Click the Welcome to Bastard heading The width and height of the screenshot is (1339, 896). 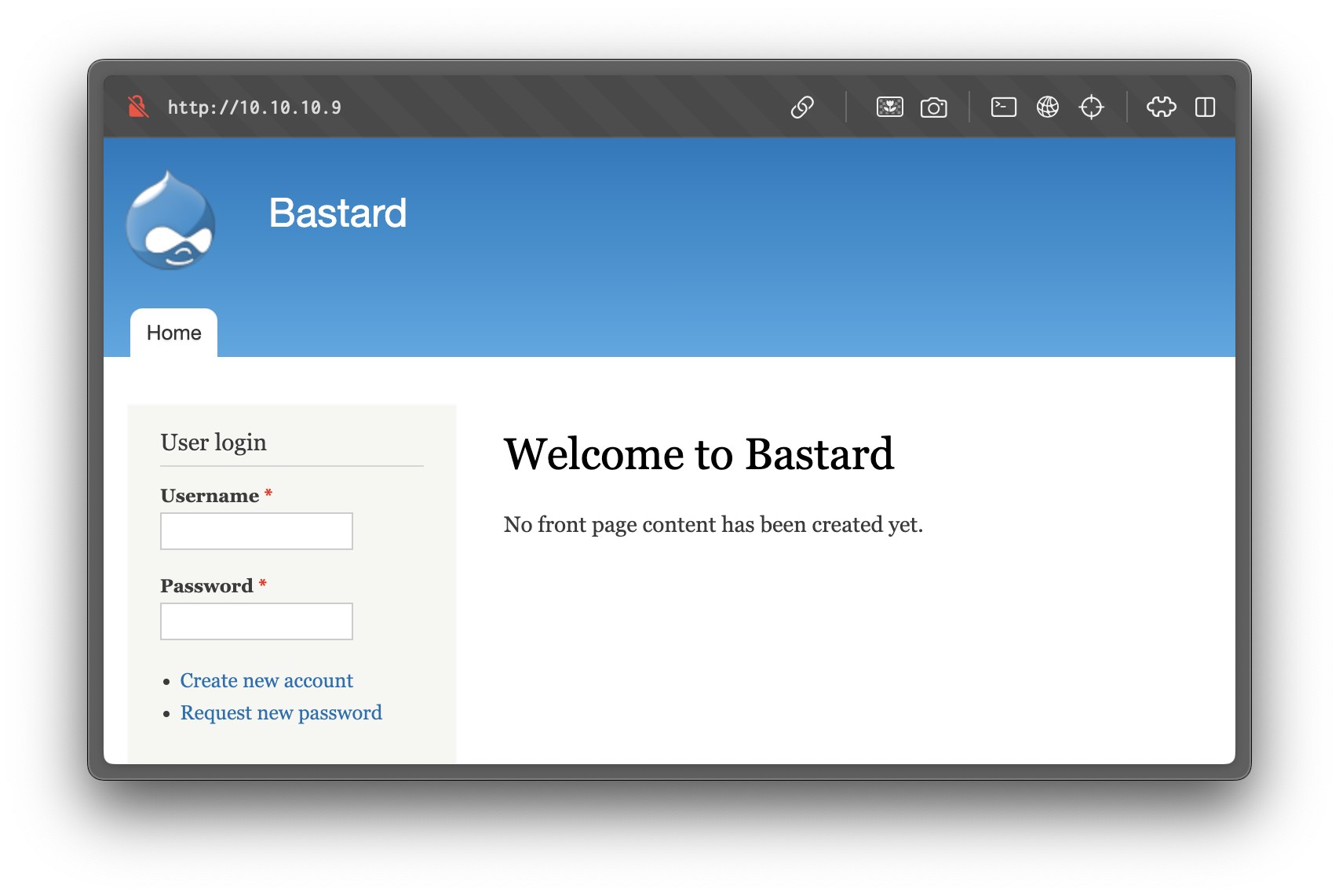pos(699,454)
